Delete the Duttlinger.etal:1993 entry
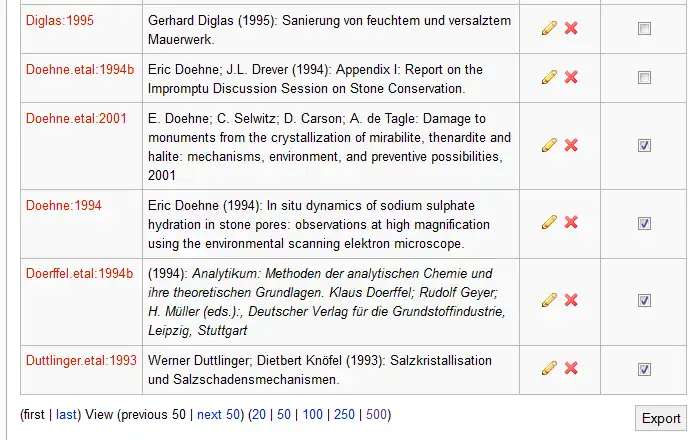This screenshot has width=695, height=440. click(x=571, y=368)
